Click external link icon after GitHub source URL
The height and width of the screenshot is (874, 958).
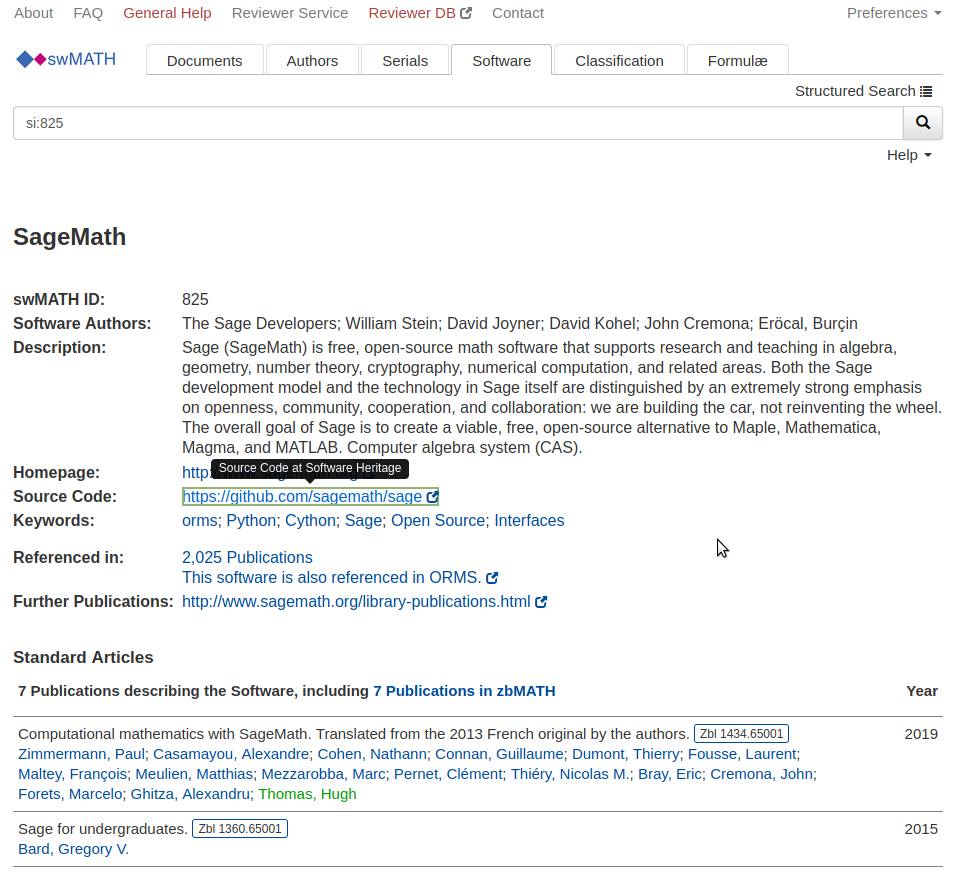432,497
